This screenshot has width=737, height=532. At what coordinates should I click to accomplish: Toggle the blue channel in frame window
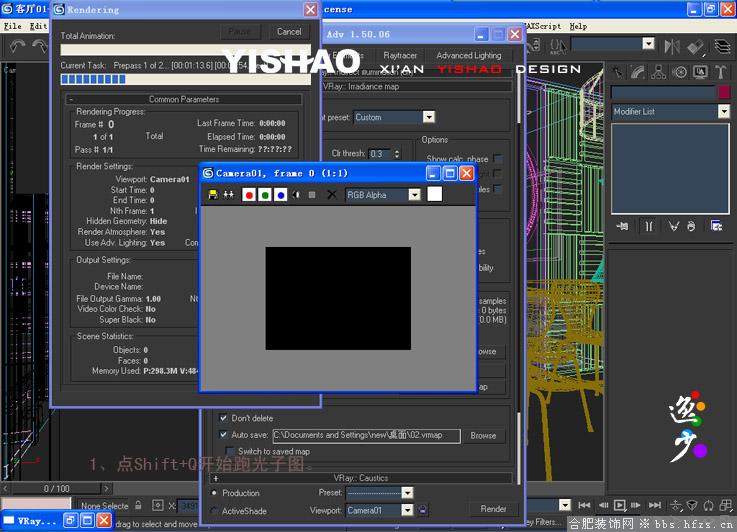tap(281, 195)
